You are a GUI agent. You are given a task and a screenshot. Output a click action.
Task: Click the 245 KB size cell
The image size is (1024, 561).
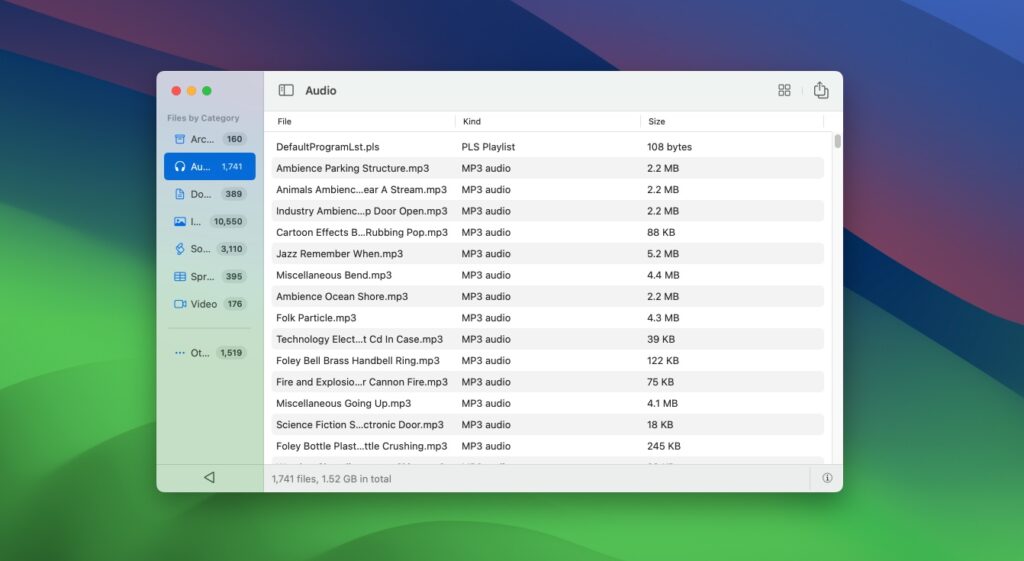click(664, 446)
